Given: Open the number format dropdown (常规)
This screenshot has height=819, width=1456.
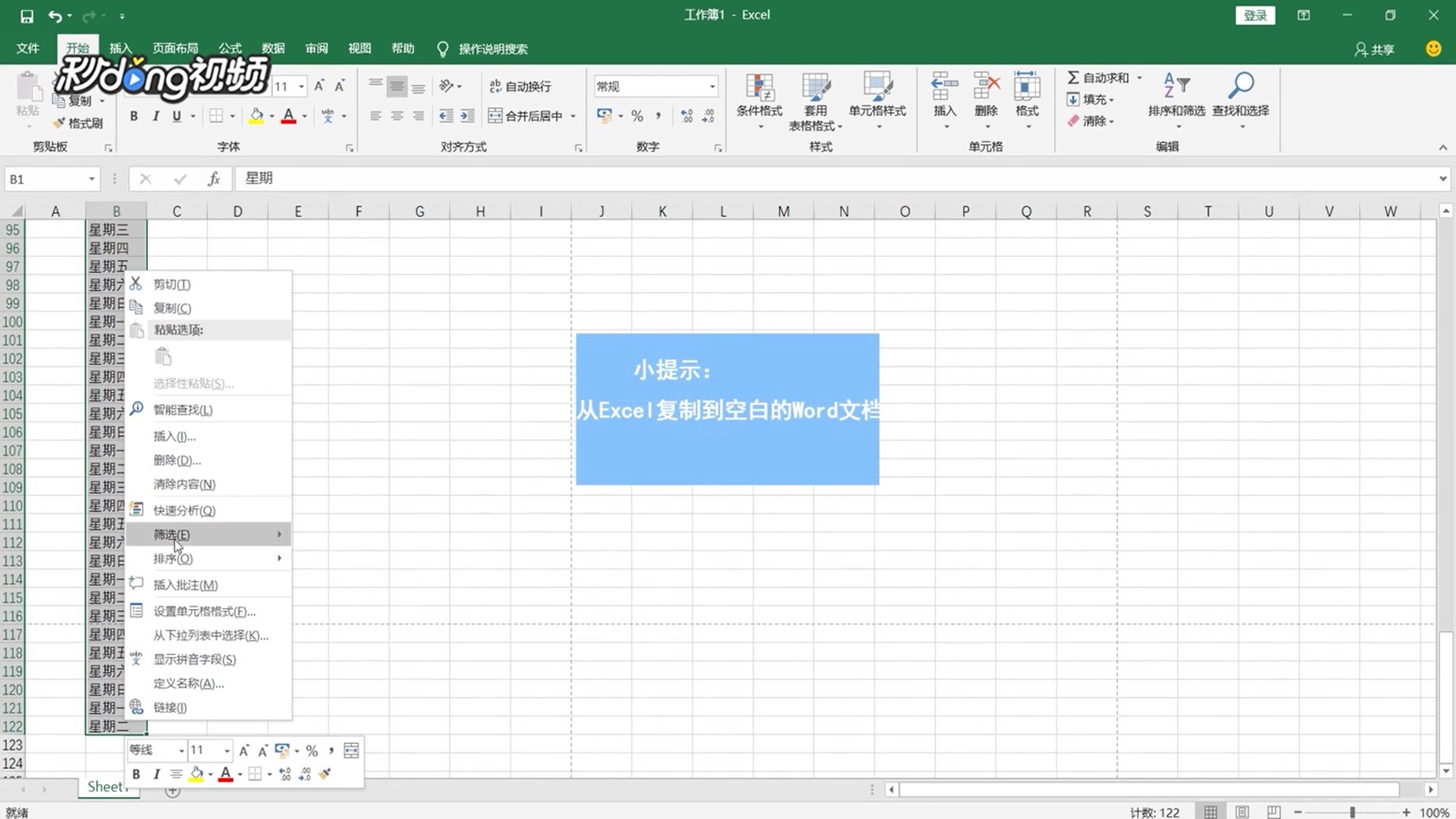Looking at the screenshot, I should click(712, 86).
